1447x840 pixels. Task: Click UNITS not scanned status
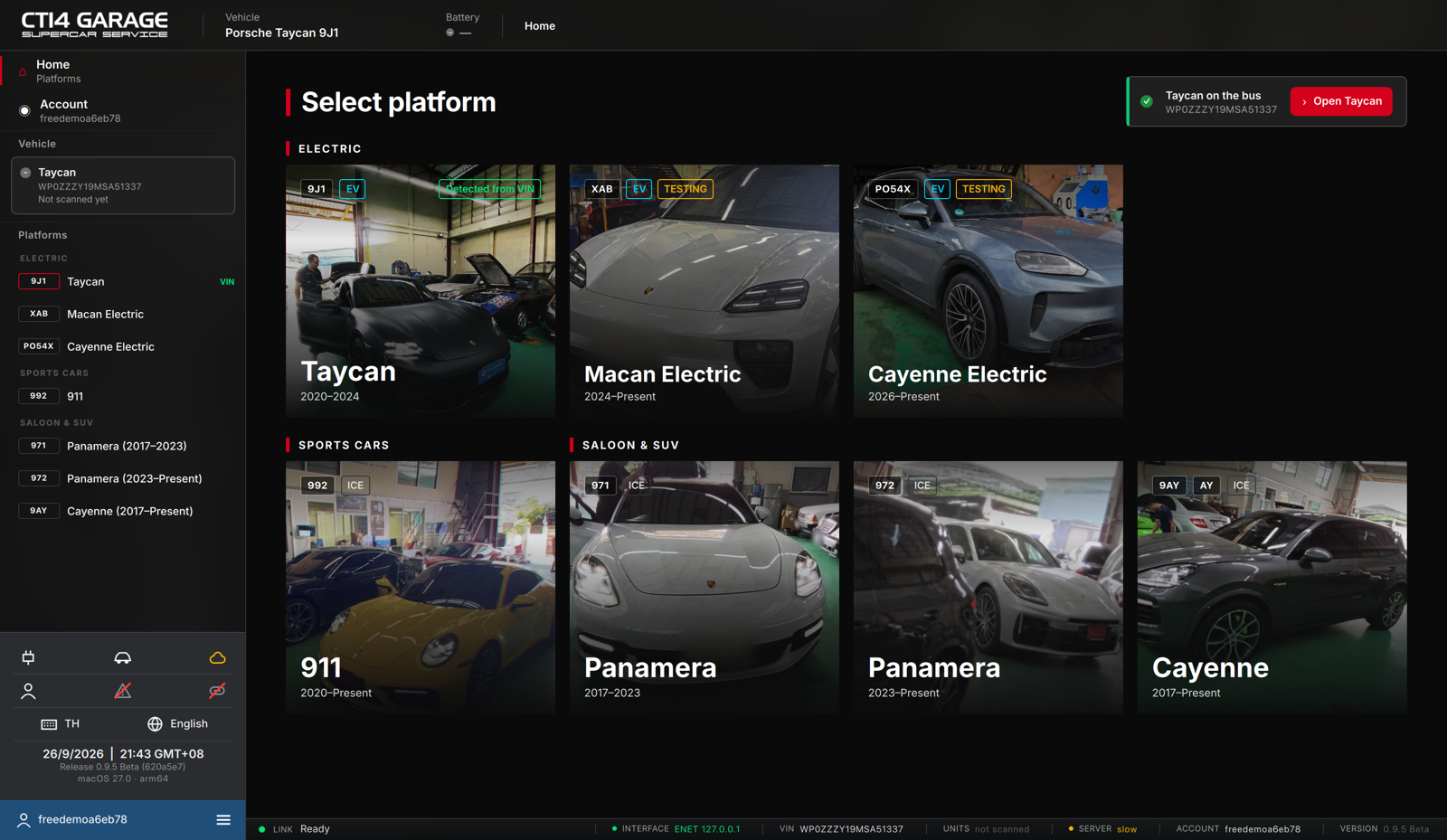pos(986,829)
